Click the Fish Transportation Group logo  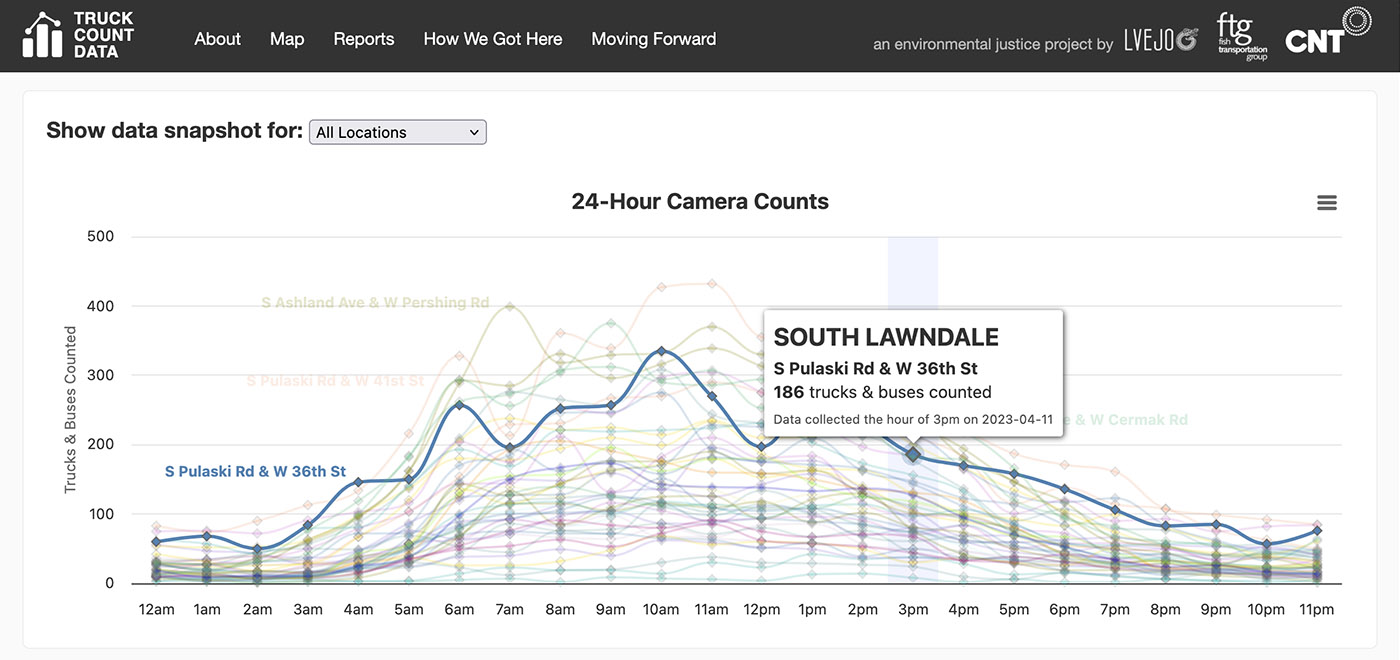tap(1241, 37)
